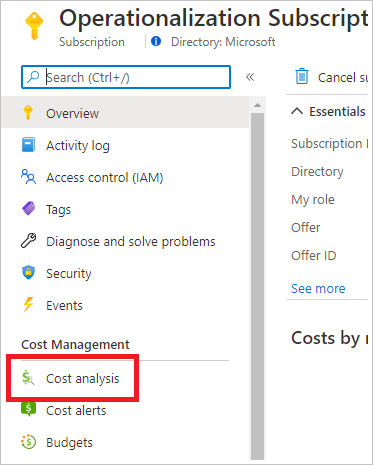
Task: Collapse the sidebar with double chevron
Action: point(250,77)
